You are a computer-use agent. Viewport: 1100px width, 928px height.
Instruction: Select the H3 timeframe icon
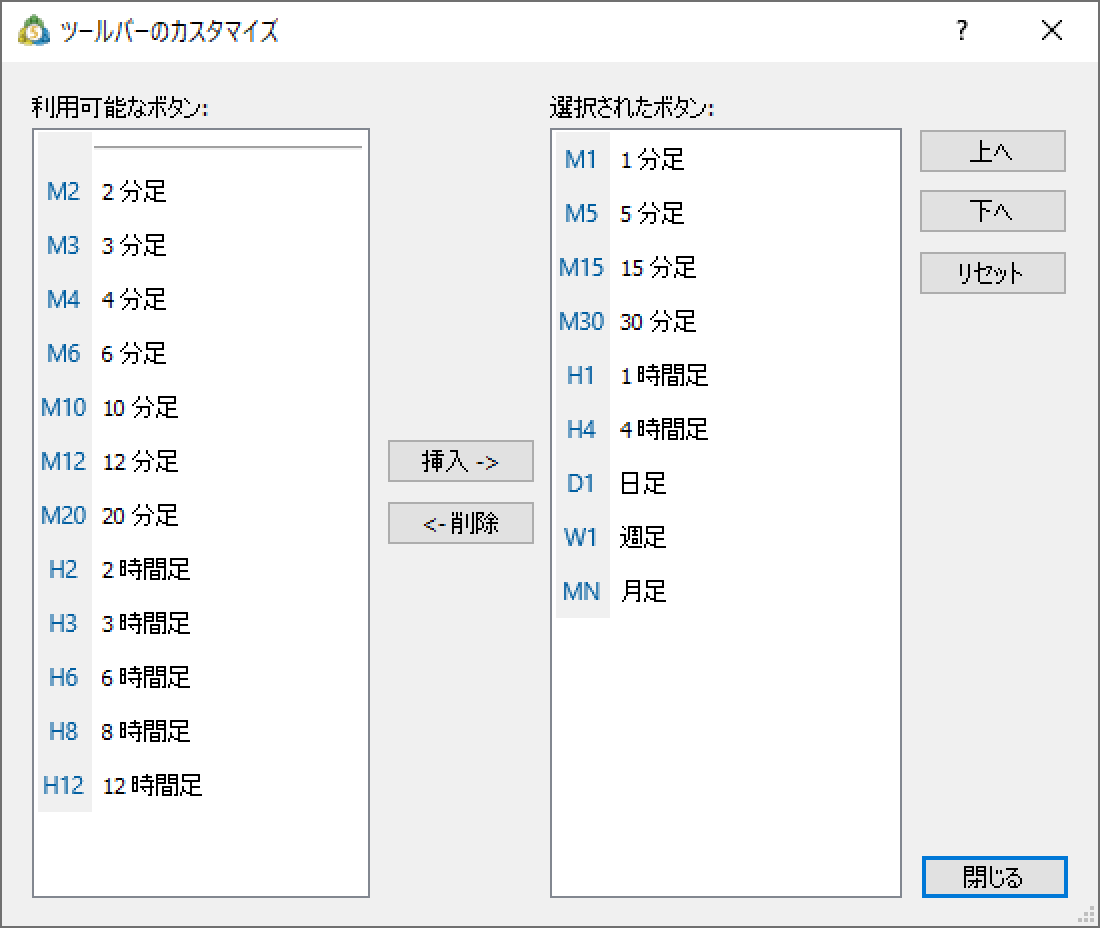[64, 624]
